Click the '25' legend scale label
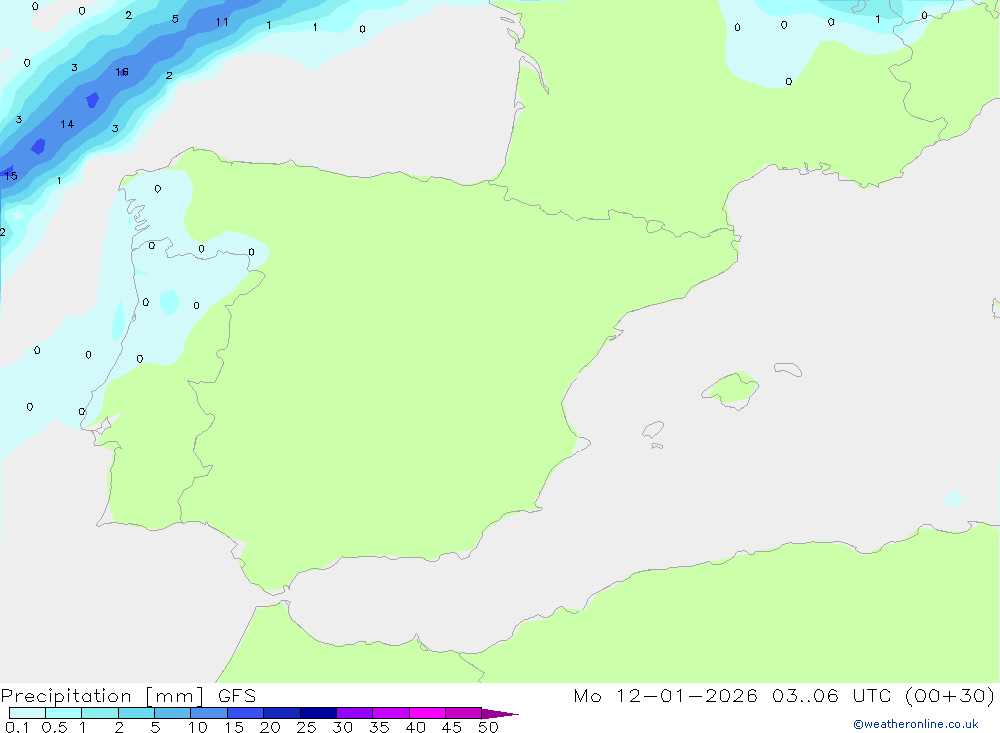 click(x=307, y=727)
